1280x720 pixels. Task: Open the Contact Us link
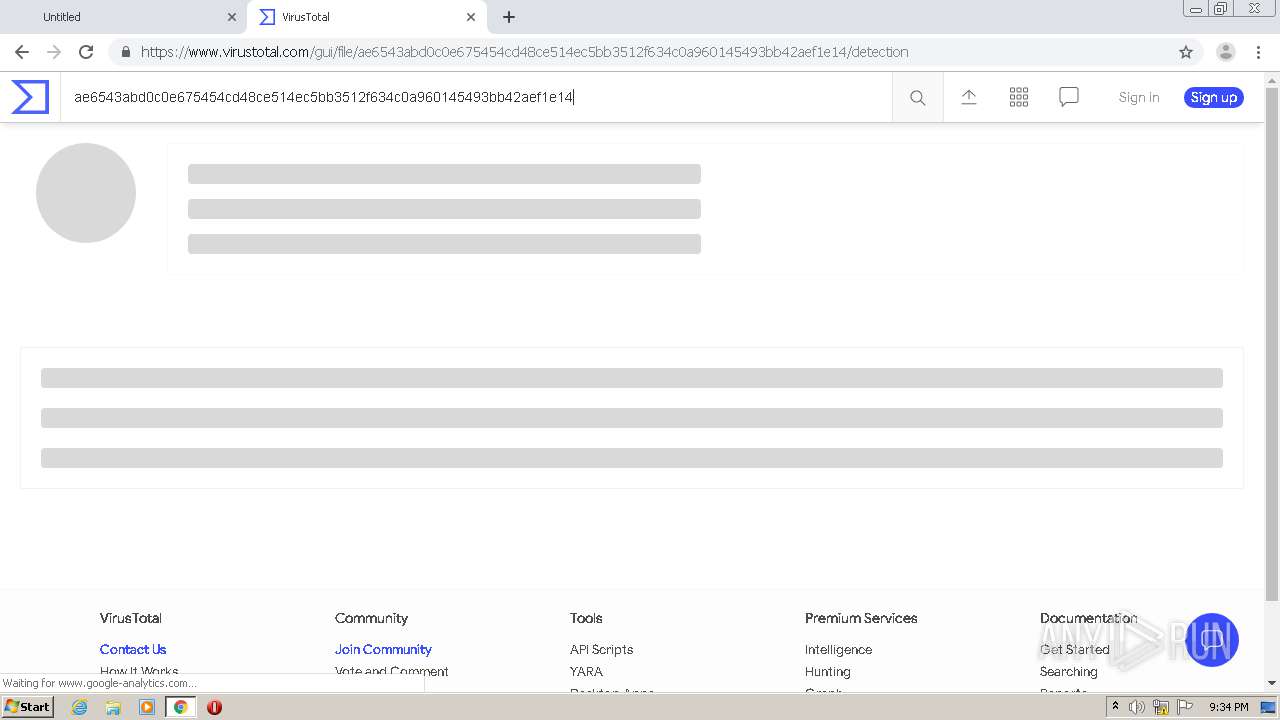click(133, 649)
